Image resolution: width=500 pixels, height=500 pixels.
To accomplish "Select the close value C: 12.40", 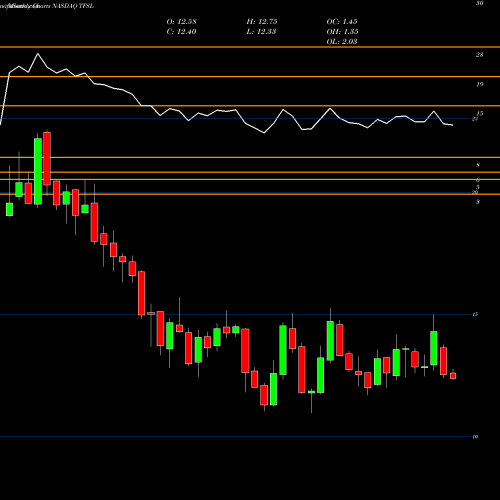I will tap(181, 32).
